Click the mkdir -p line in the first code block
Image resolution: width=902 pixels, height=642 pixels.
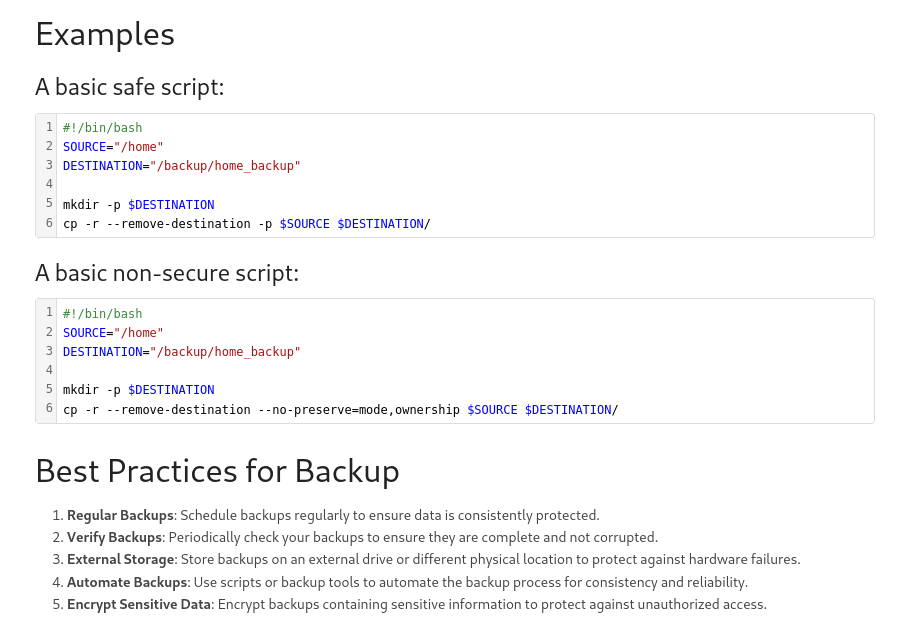(138, 205)
